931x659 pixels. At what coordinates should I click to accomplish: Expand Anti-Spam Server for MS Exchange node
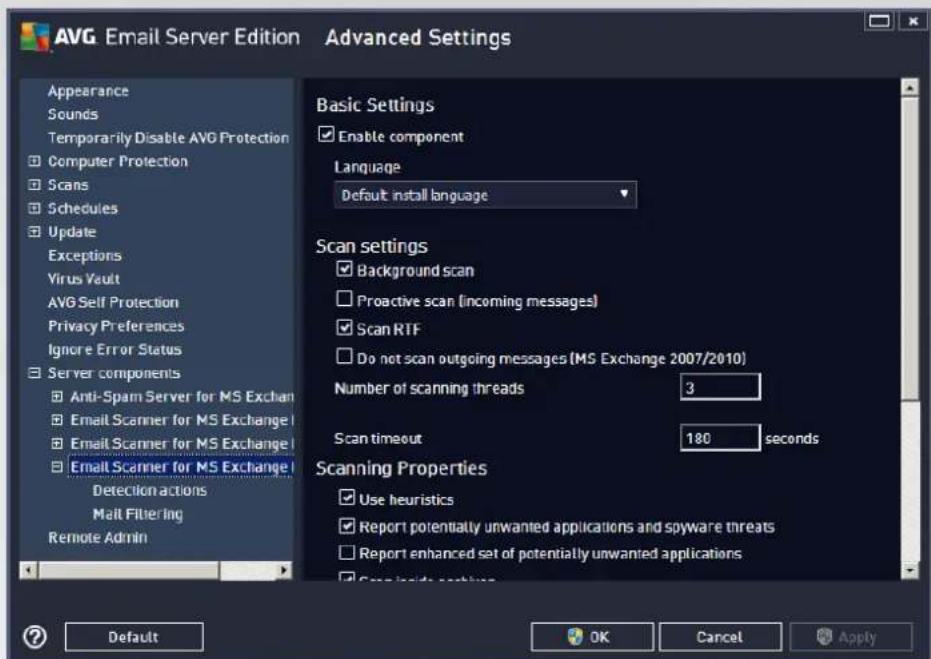pyautogui.click(x=57, y=397)
